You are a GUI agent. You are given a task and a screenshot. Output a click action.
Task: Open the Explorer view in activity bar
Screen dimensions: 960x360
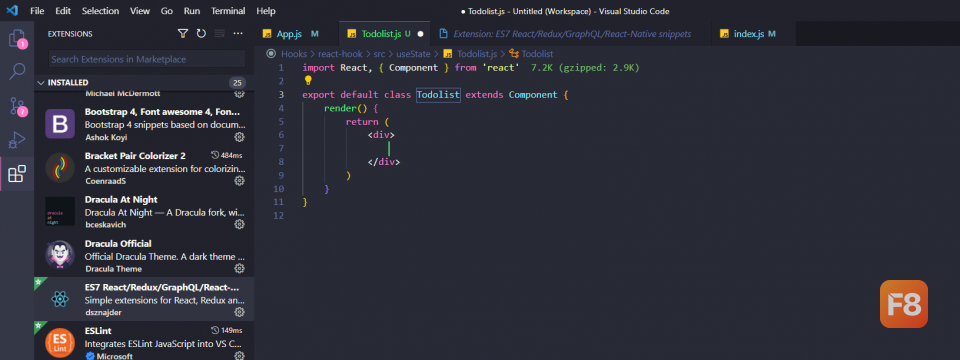pyautogui.click(x=17, y=39)
